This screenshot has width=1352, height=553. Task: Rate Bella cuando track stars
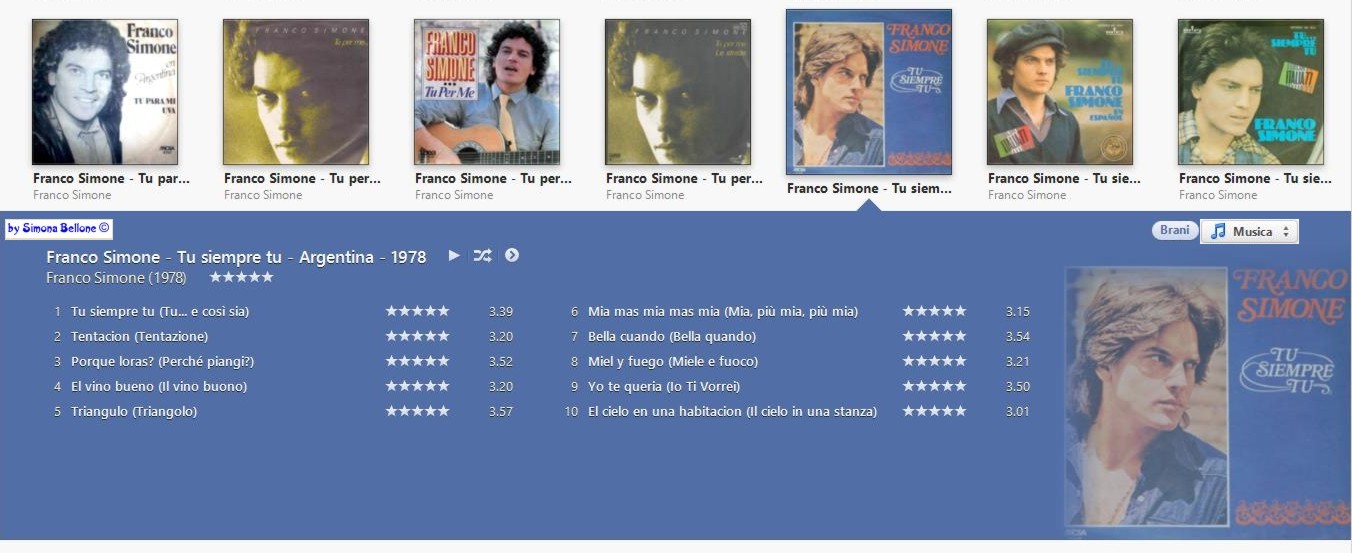tap(934, 336)
